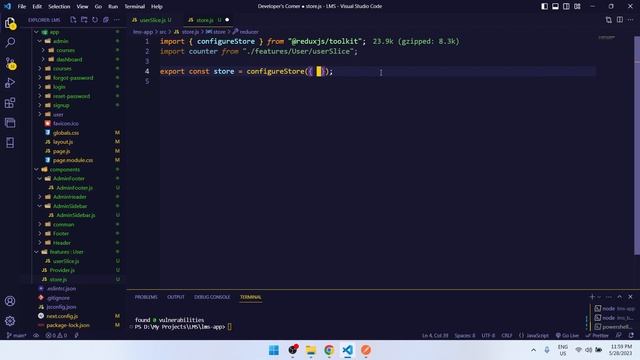Click Go Live in status bar
The height and width of the screenshot is (360, 640).
[567, 336]
